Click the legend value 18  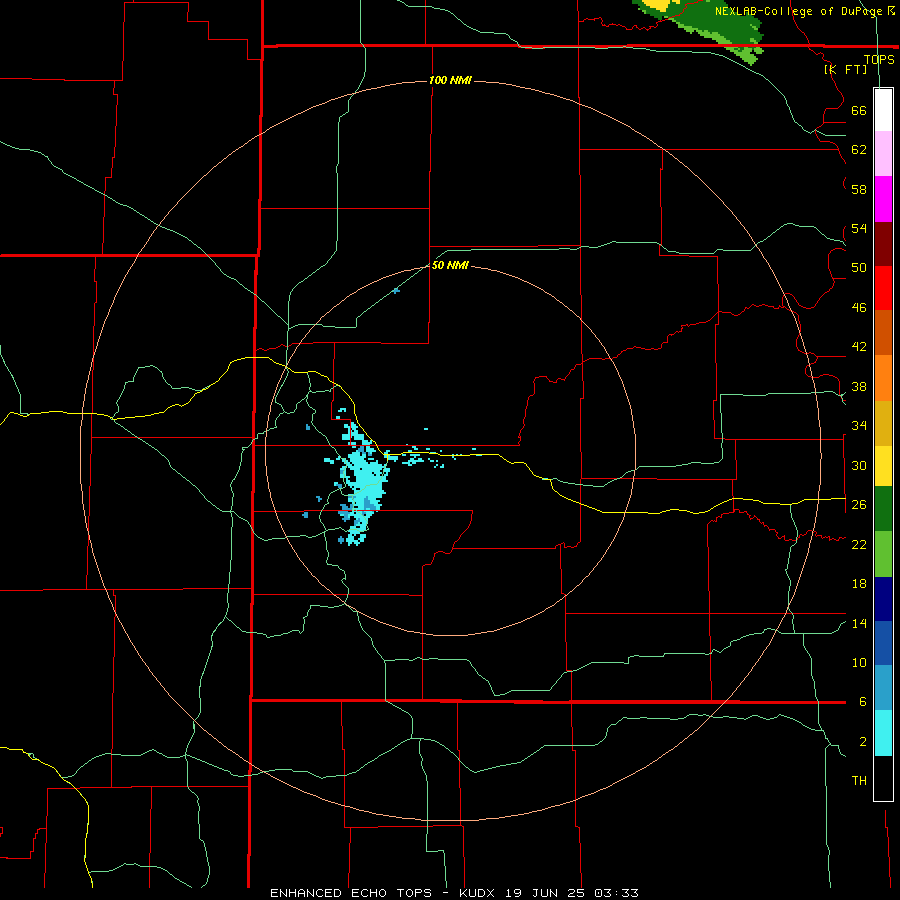pyautogui.click(x=859, y=584)
